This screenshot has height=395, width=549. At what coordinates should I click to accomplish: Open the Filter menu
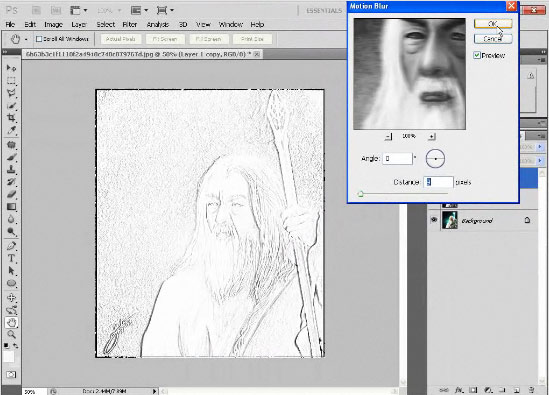130,24
